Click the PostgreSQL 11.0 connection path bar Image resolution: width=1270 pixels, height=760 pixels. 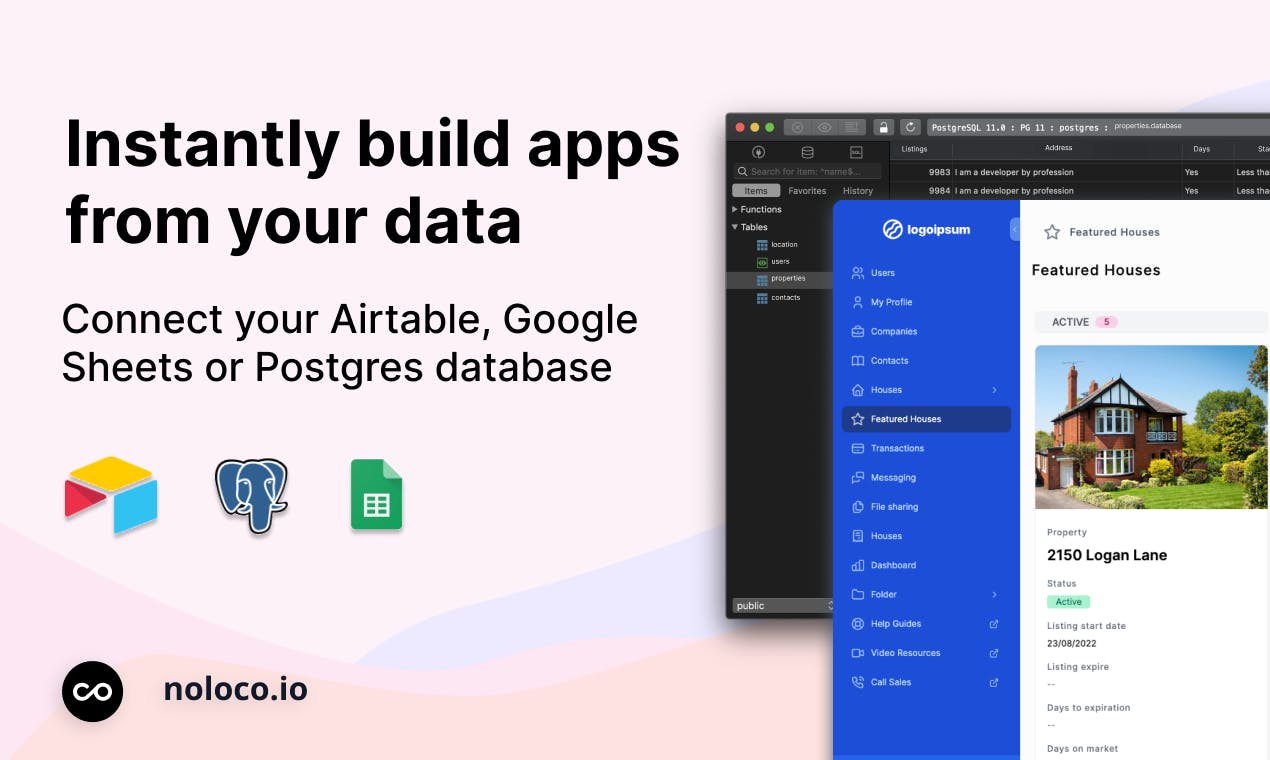(1098, 127)
